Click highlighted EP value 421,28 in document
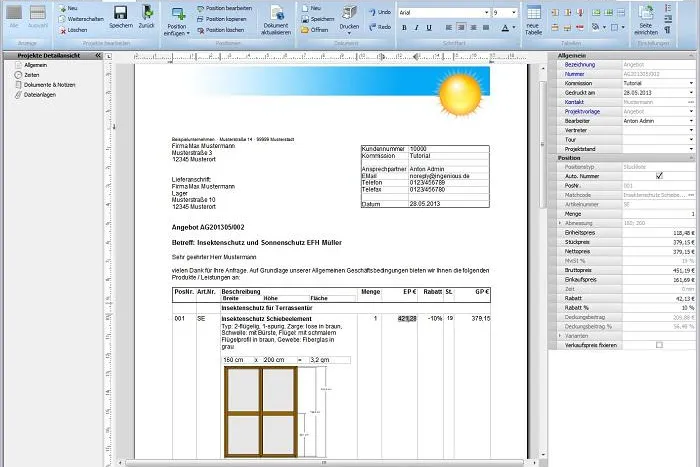This screenshot has height=467, width=700. tap(407, 318)
